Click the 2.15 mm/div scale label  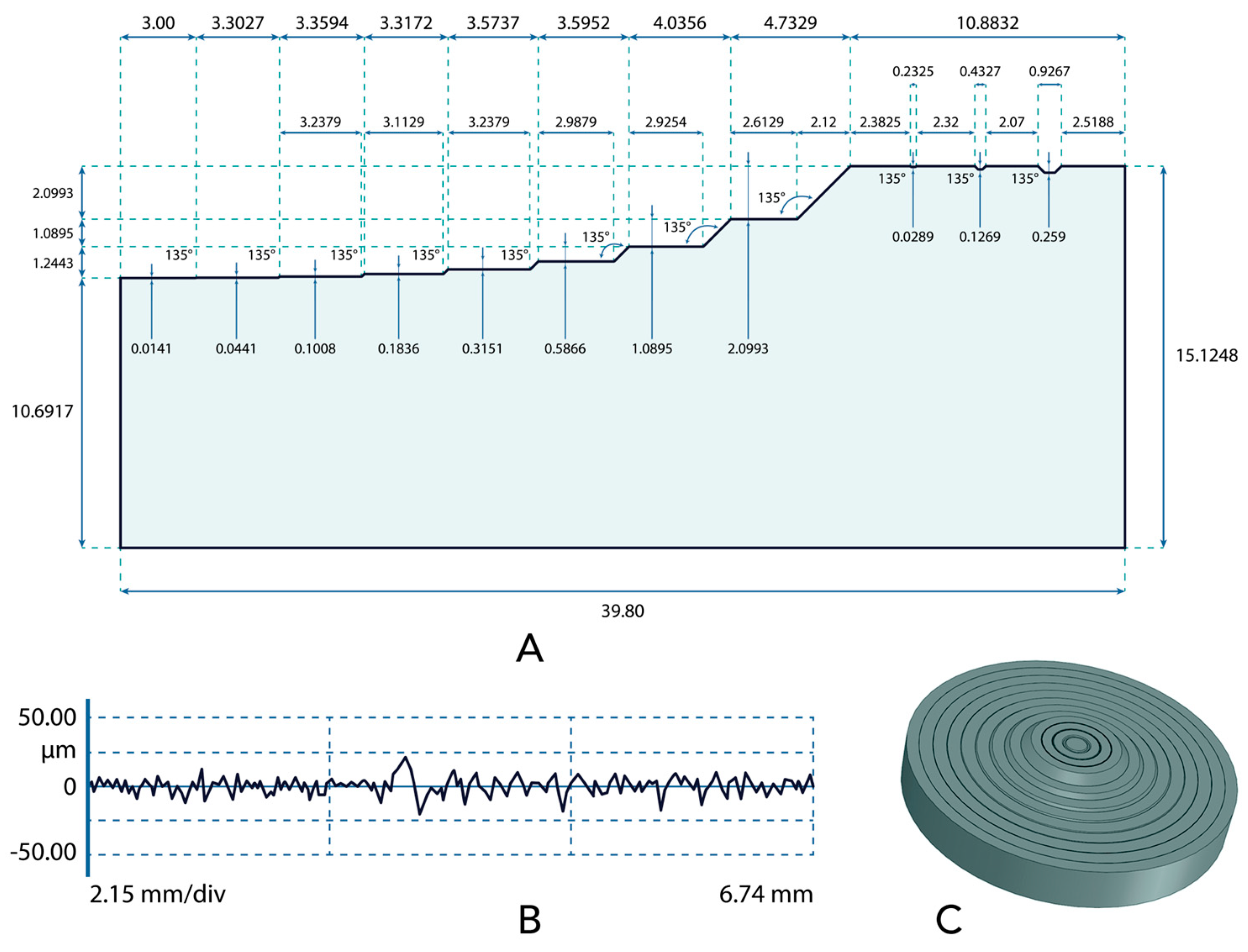(x=158, y=894)
